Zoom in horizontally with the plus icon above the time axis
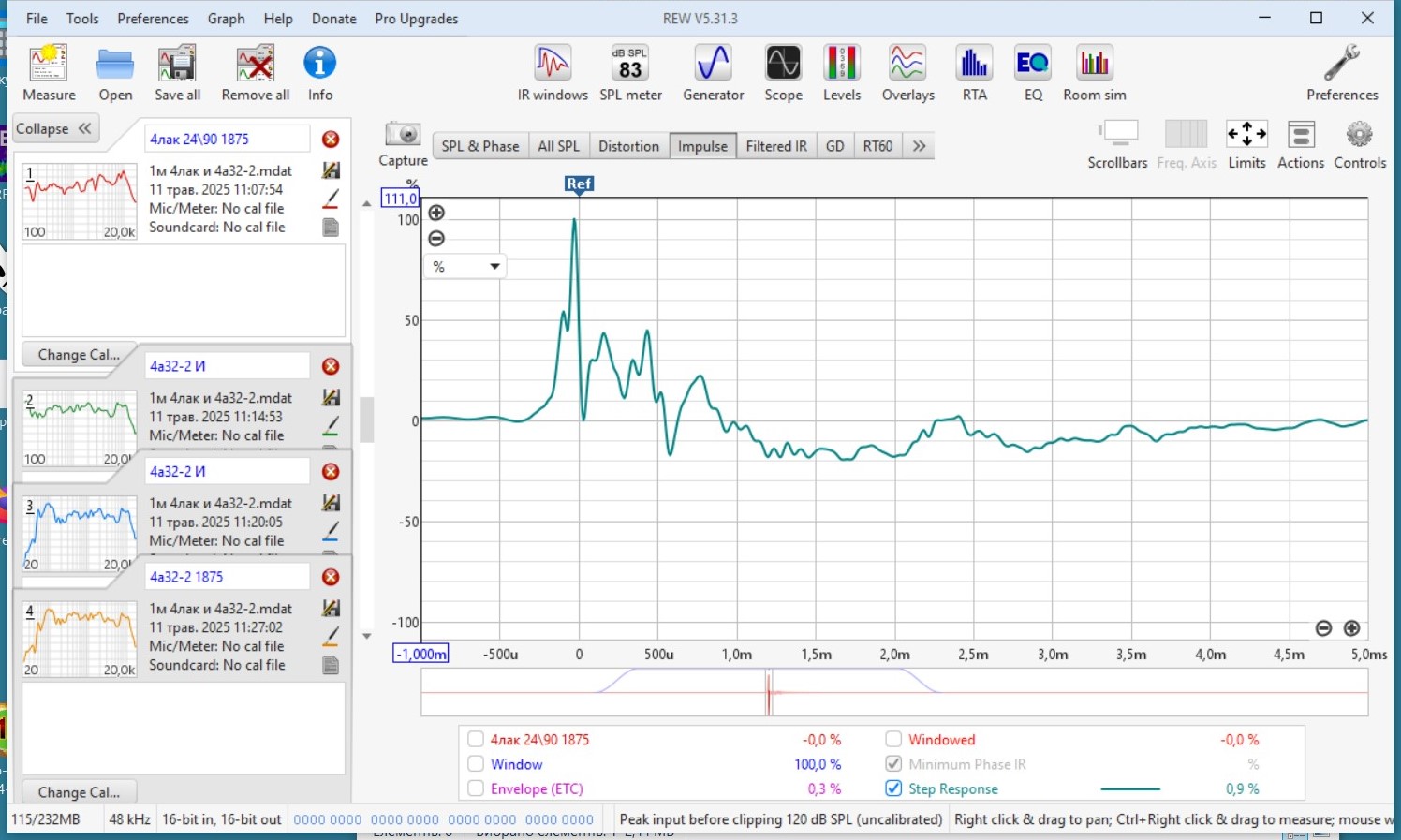 pyautogui.click(x=1351, y=628)
